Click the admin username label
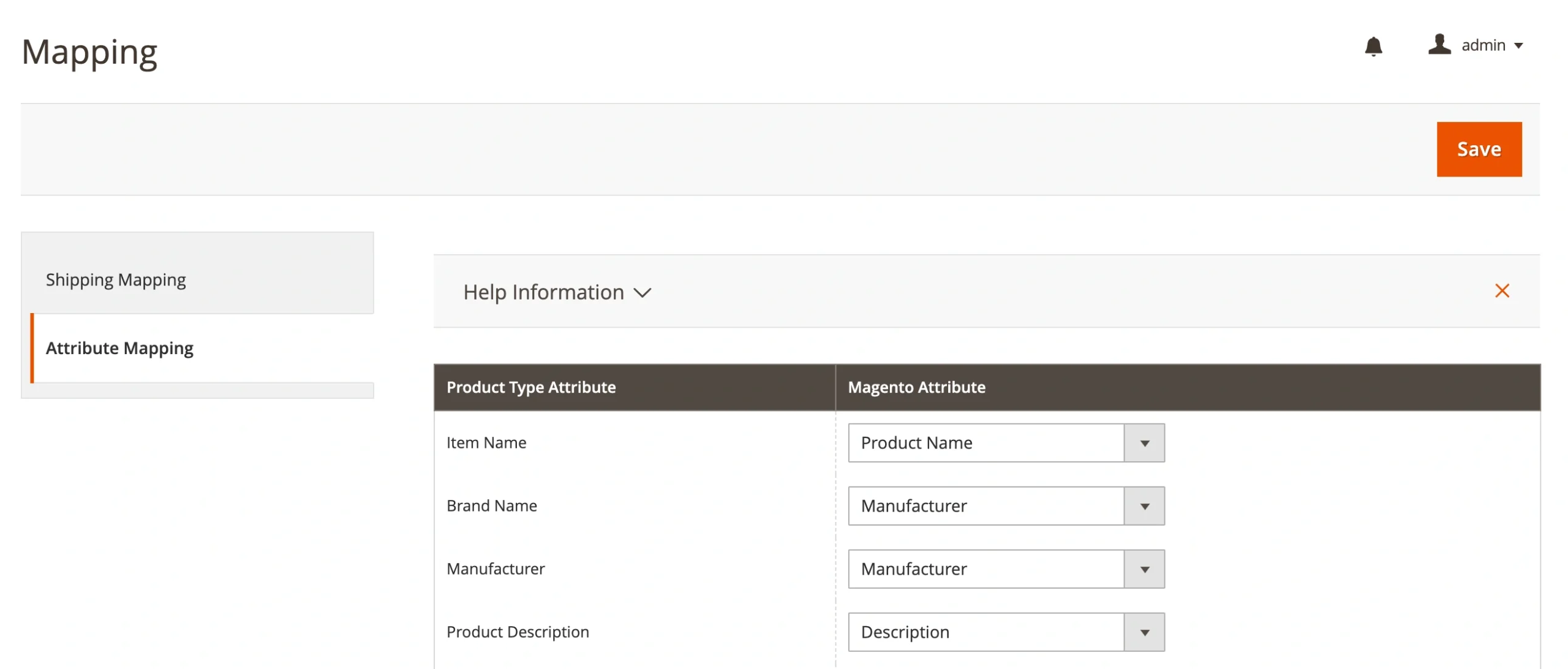The width and height of the screenshot is (1568, 669). (x=1483, y=45)
